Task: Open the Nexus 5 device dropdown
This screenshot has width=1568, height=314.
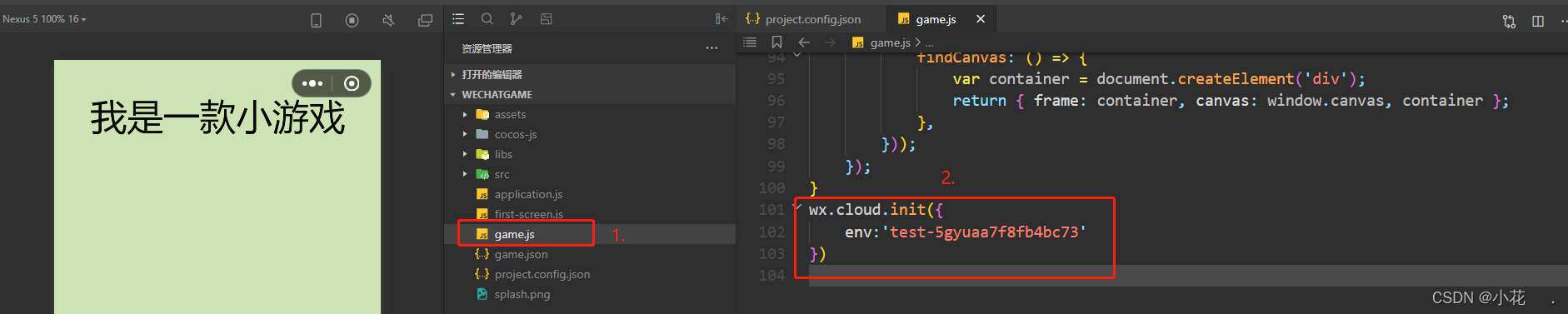Action: 44,18
